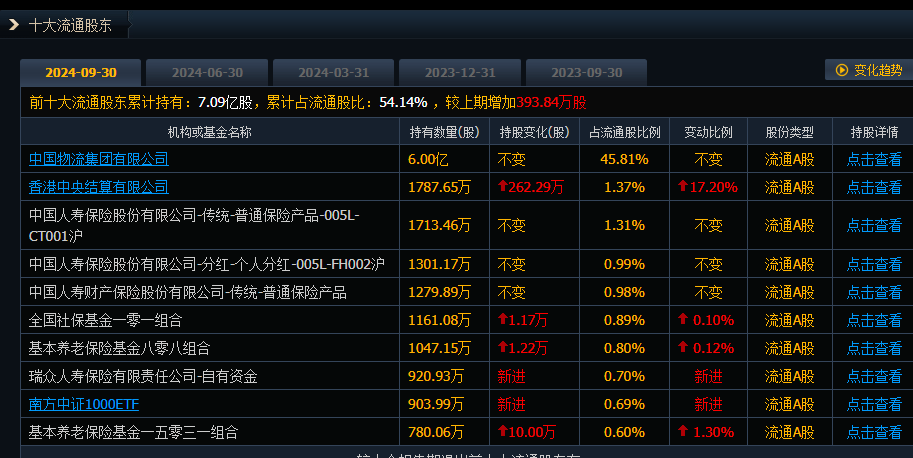Click the 占流通股比例 column header
Image resolution: width=913 pixels, height=458 pixels.
click(624, 132)
